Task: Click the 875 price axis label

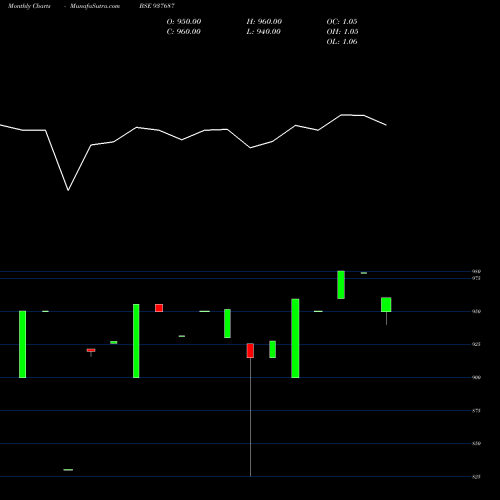Action: (476, 411)
